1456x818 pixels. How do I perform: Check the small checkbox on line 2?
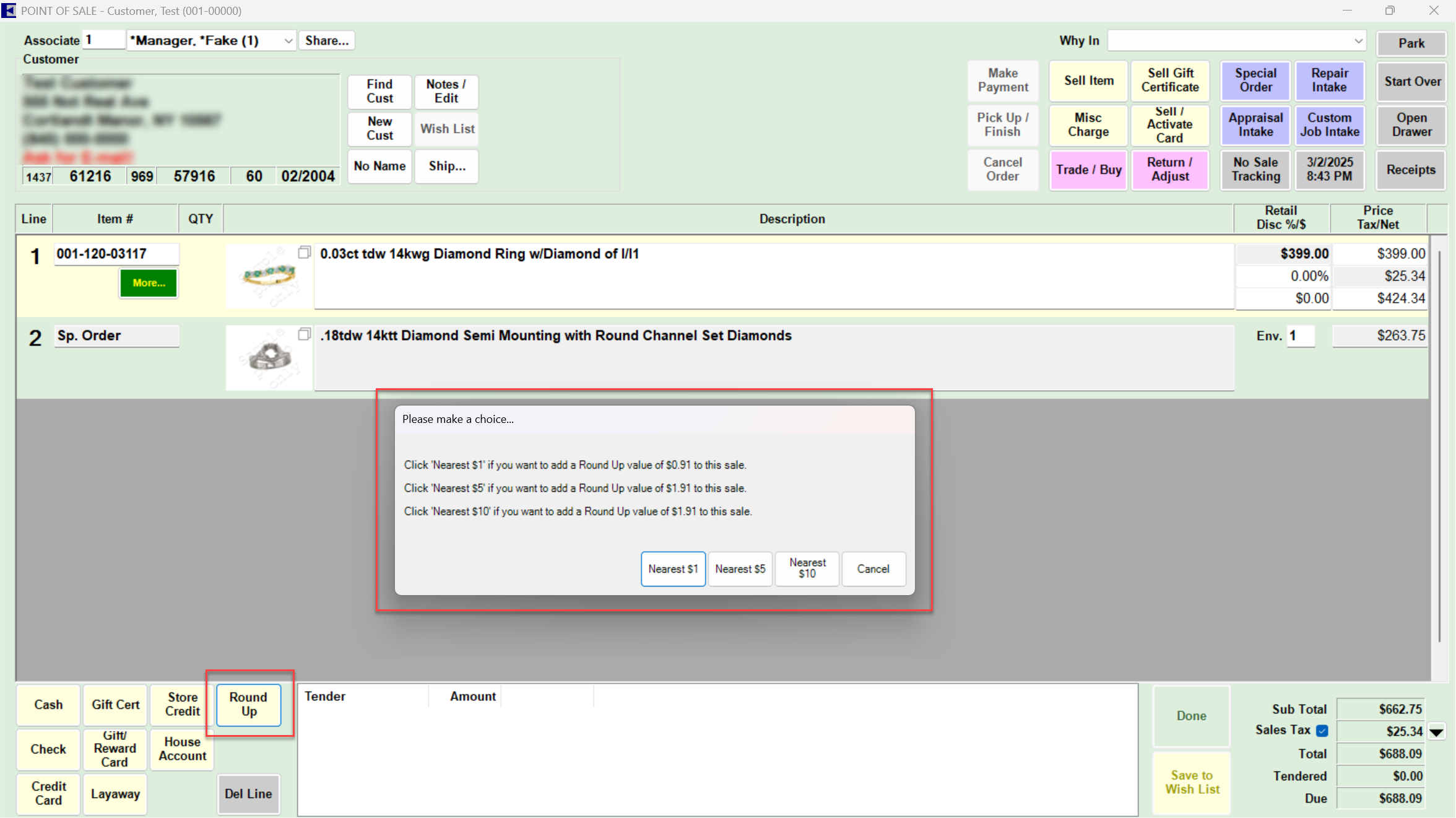pos(304,334)
